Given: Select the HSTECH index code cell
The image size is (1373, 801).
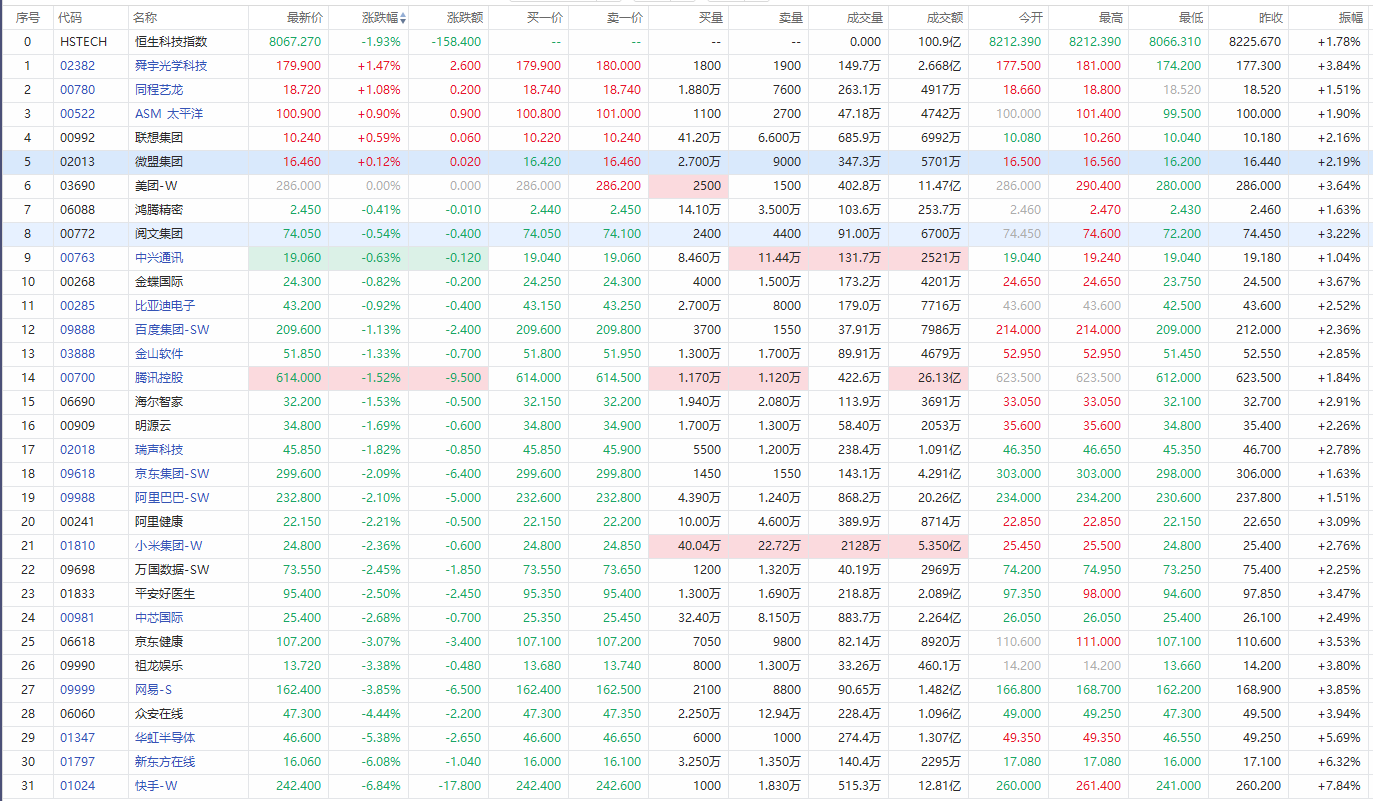Looking at the screenshot, I should tap(84, 42).
